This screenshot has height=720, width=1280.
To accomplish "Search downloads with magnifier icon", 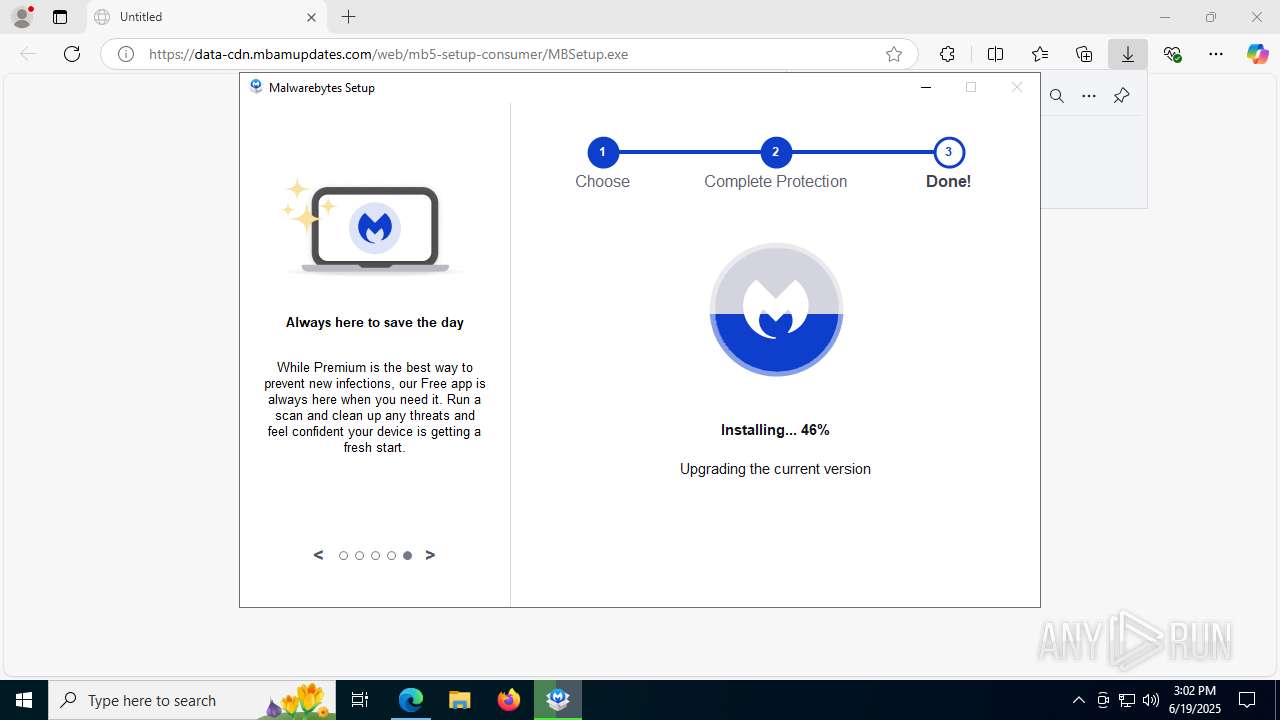I will [1057, 96].
